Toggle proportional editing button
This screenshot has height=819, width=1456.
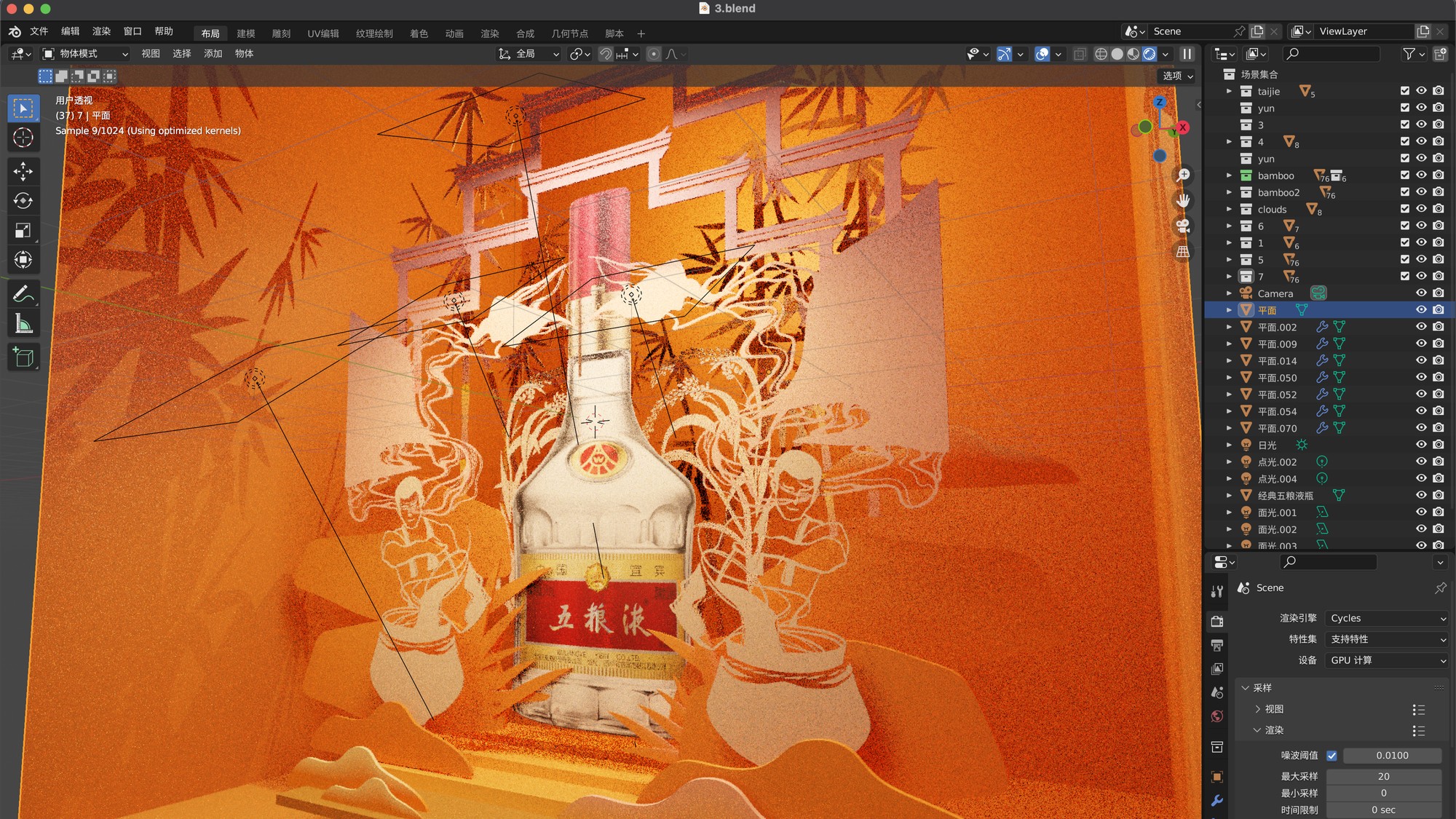(654, 54)
